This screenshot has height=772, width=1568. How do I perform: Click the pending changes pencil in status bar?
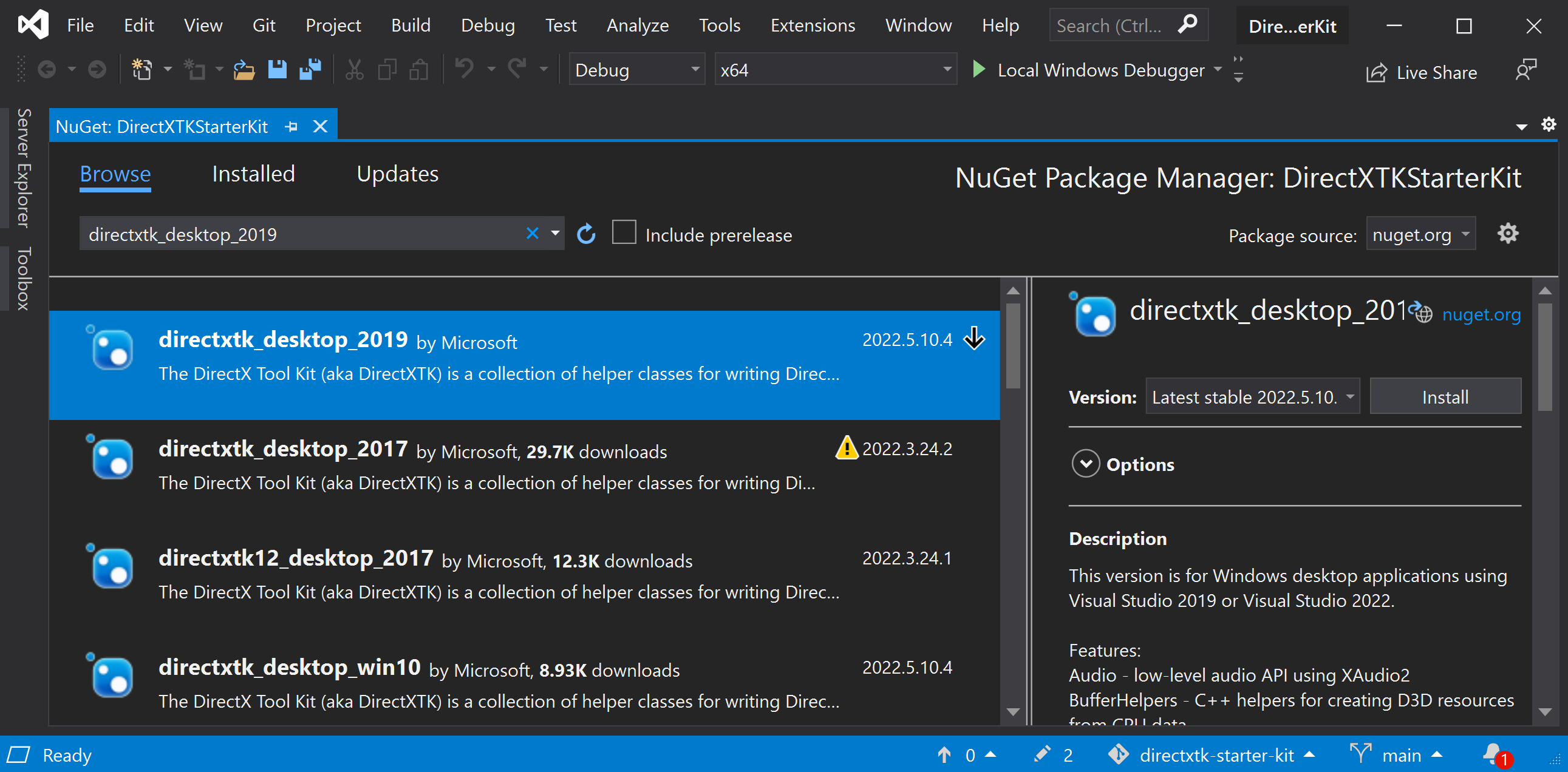tap(1043, 754)
